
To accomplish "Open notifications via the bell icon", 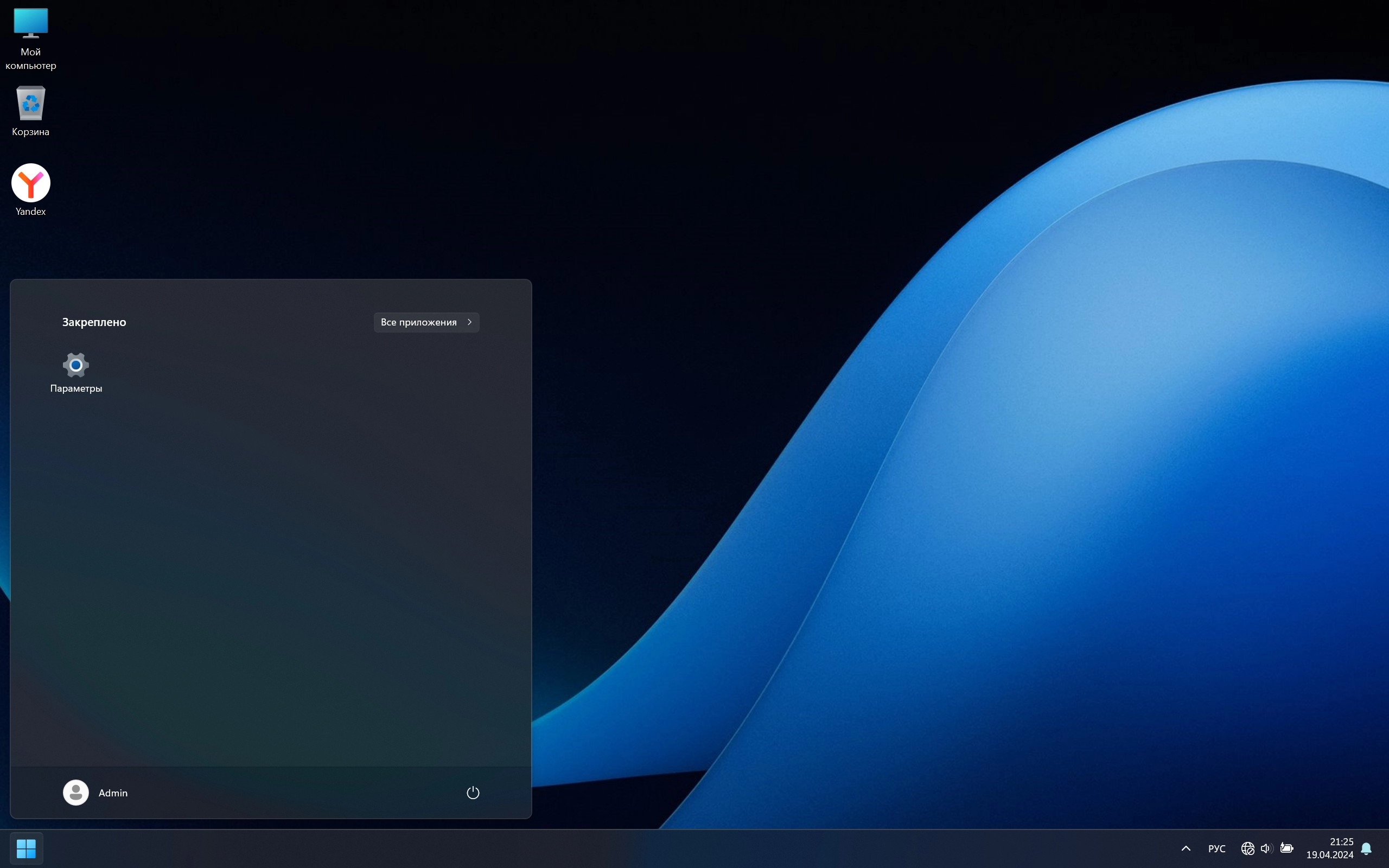I will click(1367, 848).
